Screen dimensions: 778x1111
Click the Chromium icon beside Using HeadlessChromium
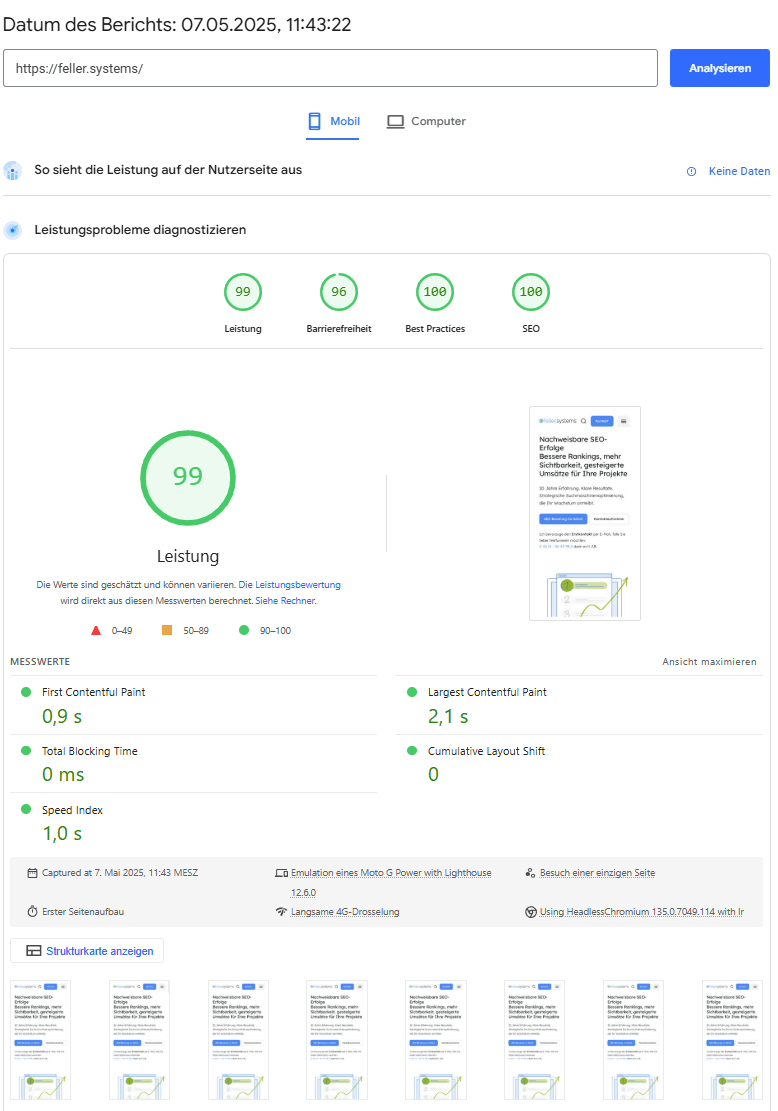click(x=531, y=912)
